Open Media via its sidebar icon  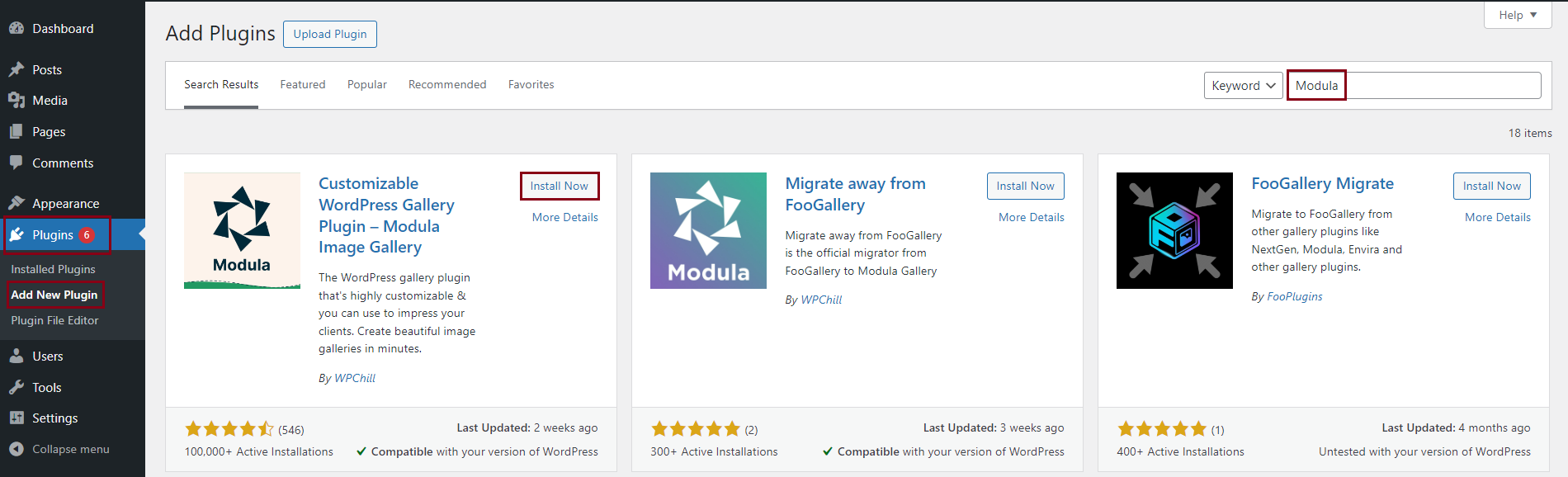point(17,101)
